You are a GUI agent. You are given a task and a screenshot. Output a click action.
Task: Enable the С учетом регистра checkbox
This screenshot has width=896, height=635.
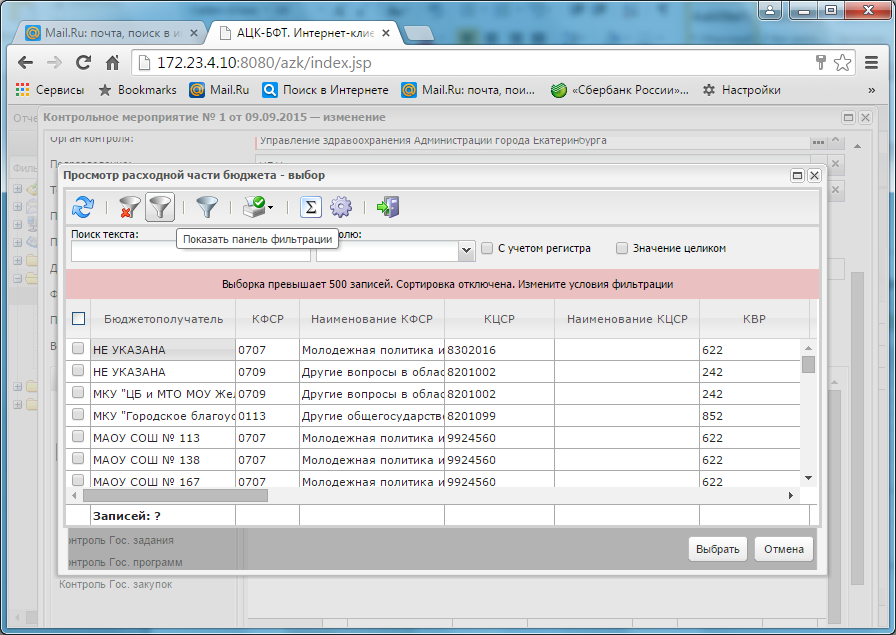pos(487,248)
